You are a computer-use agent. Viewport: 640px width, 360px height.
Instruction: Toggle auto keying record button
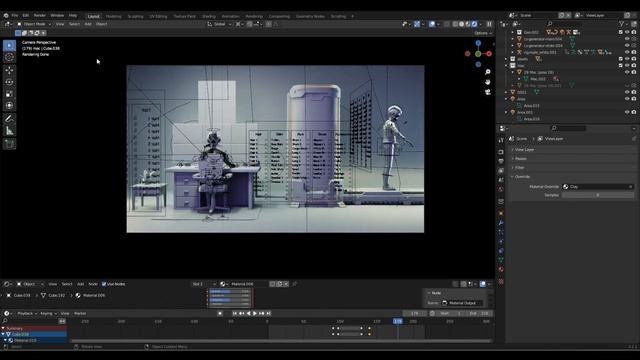[220, 313]
